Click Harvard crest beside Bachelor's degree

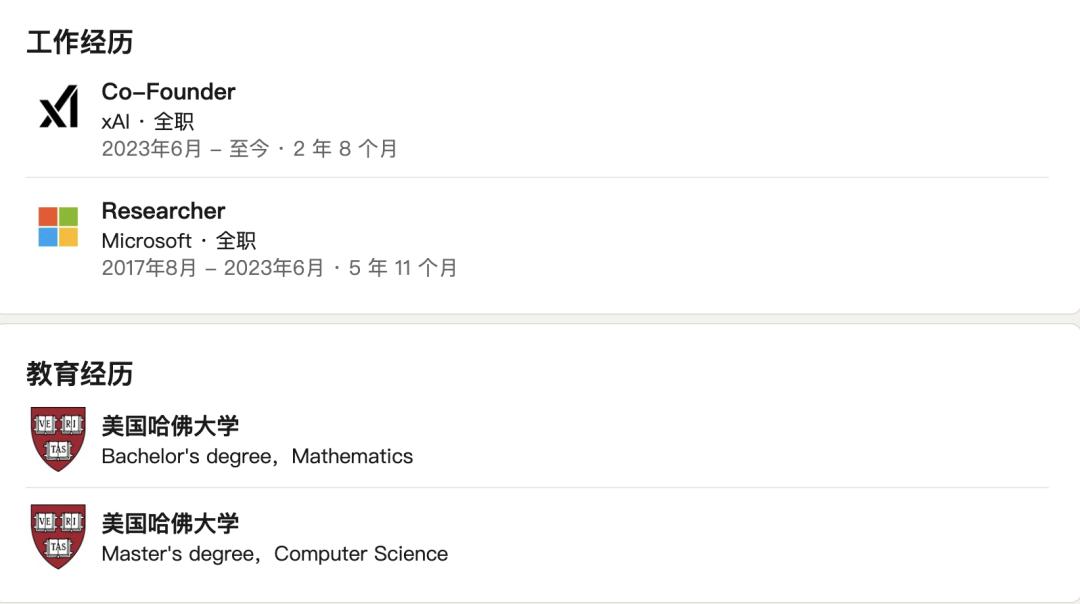click(x=58, y=439)
